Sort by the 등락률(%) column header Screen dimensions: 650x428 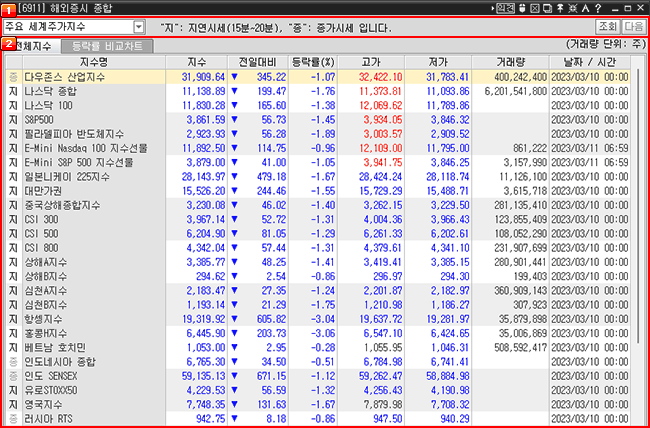pyautogui.click(x=313, y=63)
